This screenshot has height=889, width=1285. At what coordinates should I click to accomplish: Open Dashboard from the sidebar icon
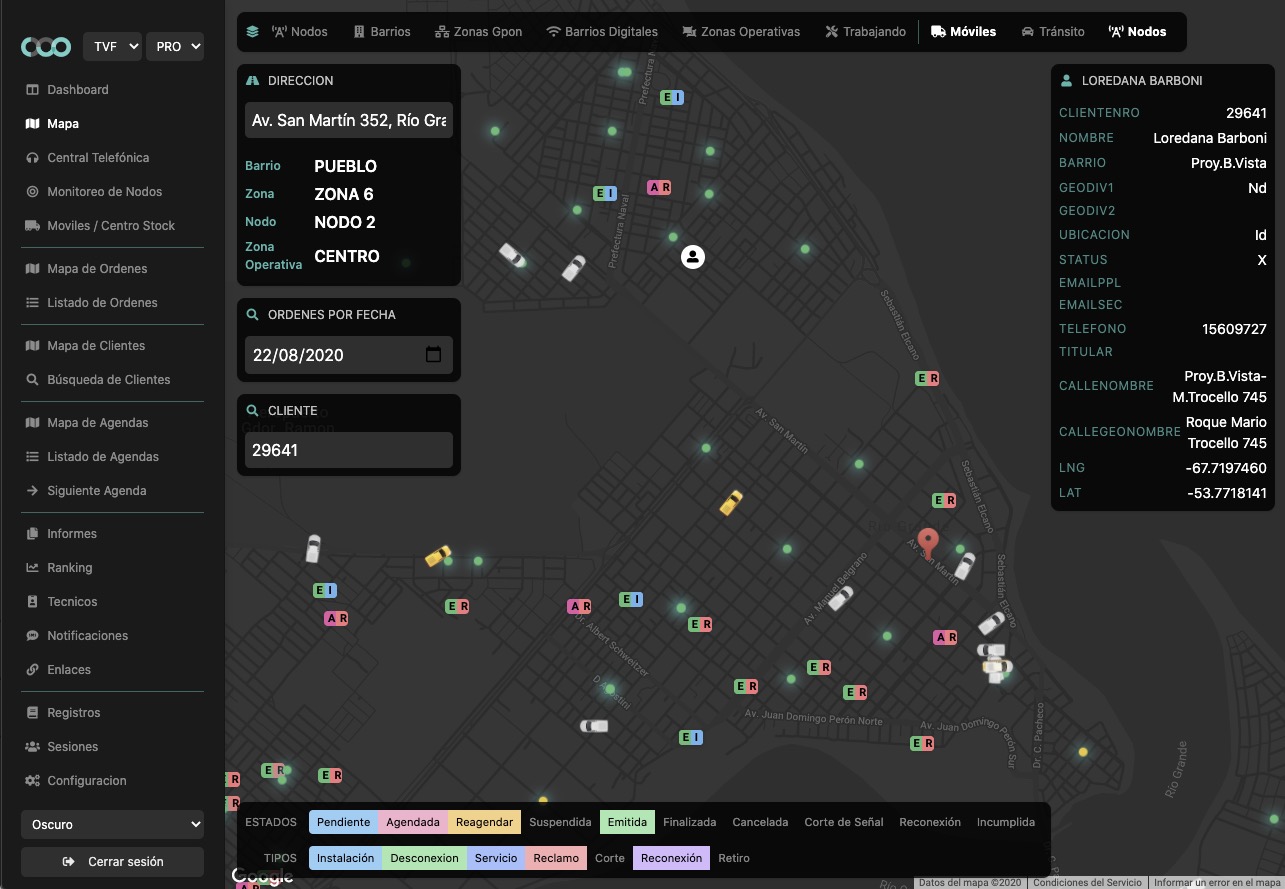32,90
